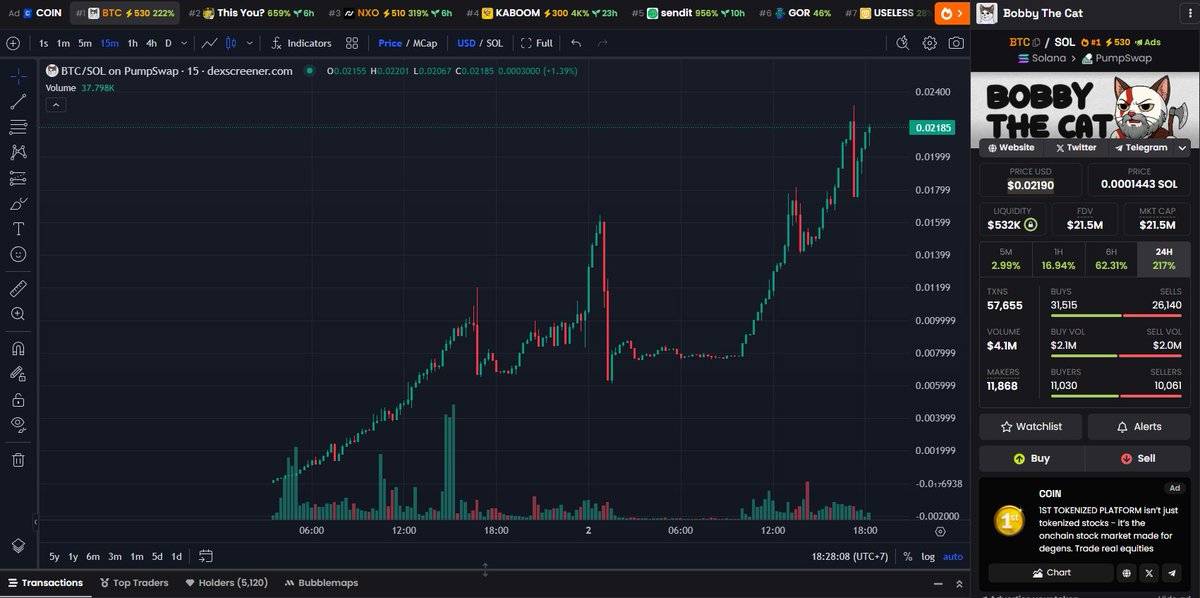Open the Fibonacci retracement tool group

[18, 127]
